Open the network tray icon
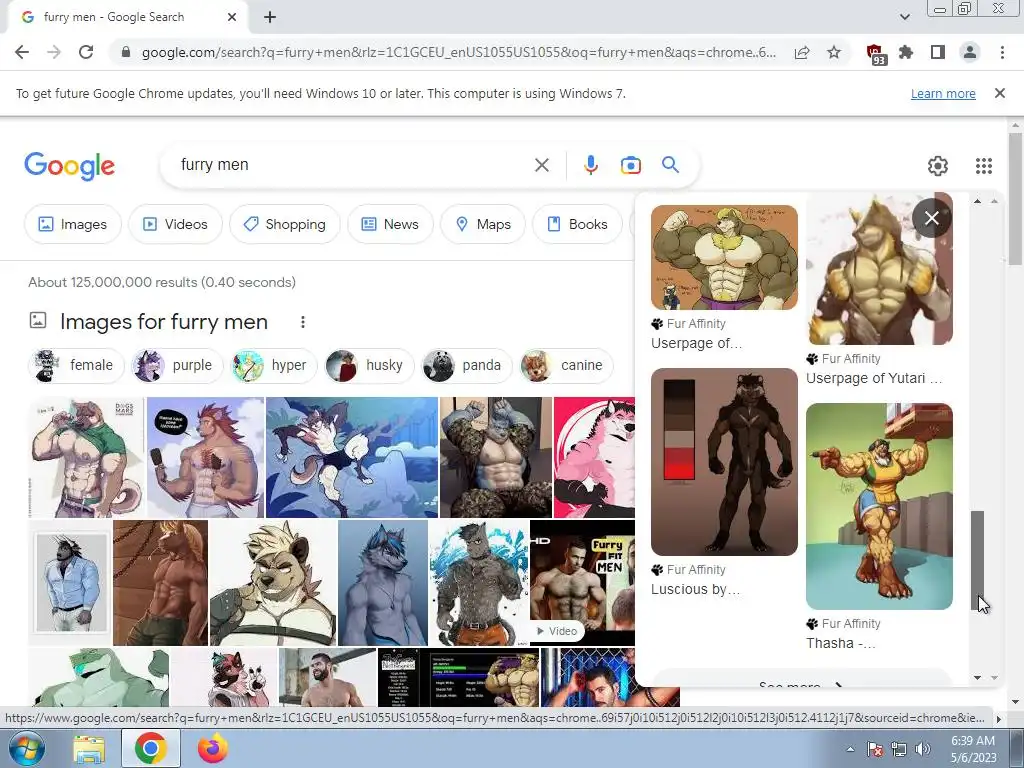The width and height of the screenshot is (1024, 768). tap(899, 749)
